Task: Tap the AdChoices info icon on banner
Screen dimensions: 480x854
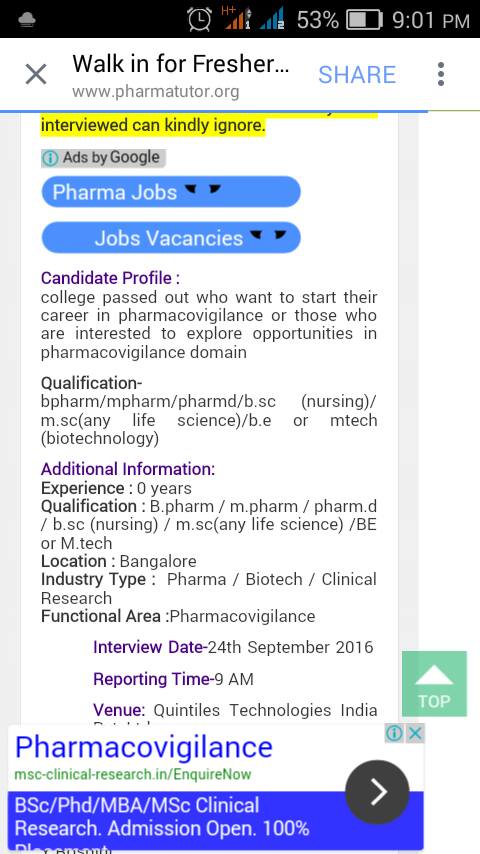Action: (394, 734)
